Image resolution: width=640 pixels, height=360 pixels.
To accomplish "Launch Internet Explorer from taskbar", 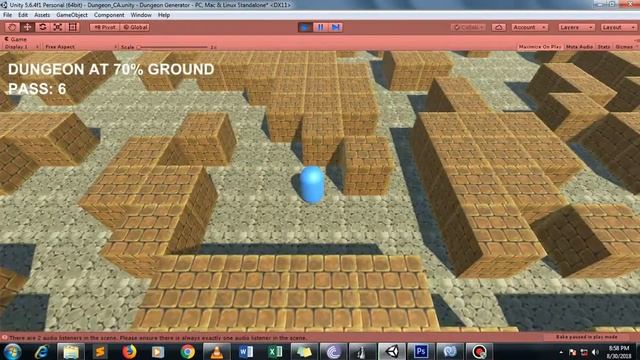I will point(42,351).
